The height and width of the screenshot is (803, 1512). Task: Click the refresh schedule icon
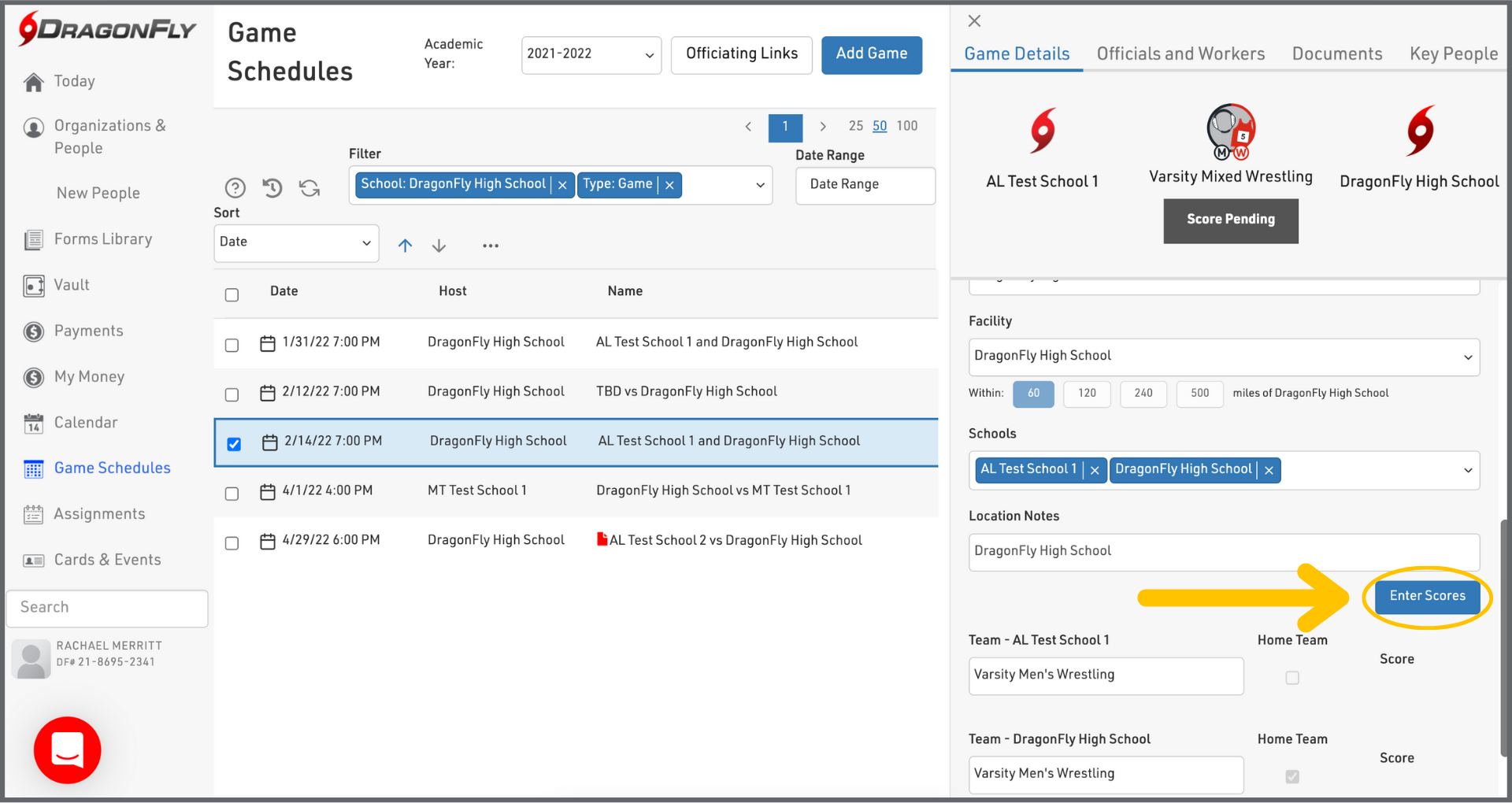[309, 187]
